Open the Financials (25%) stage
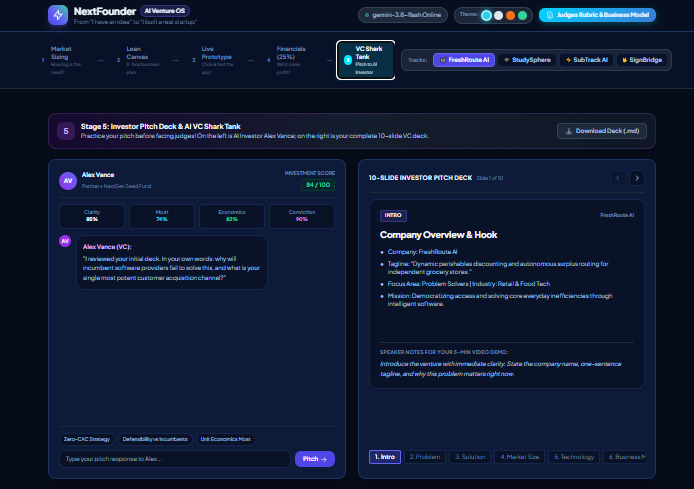This screenshot has height=489, width=694. pyautogui.click(x=288, y=60)
